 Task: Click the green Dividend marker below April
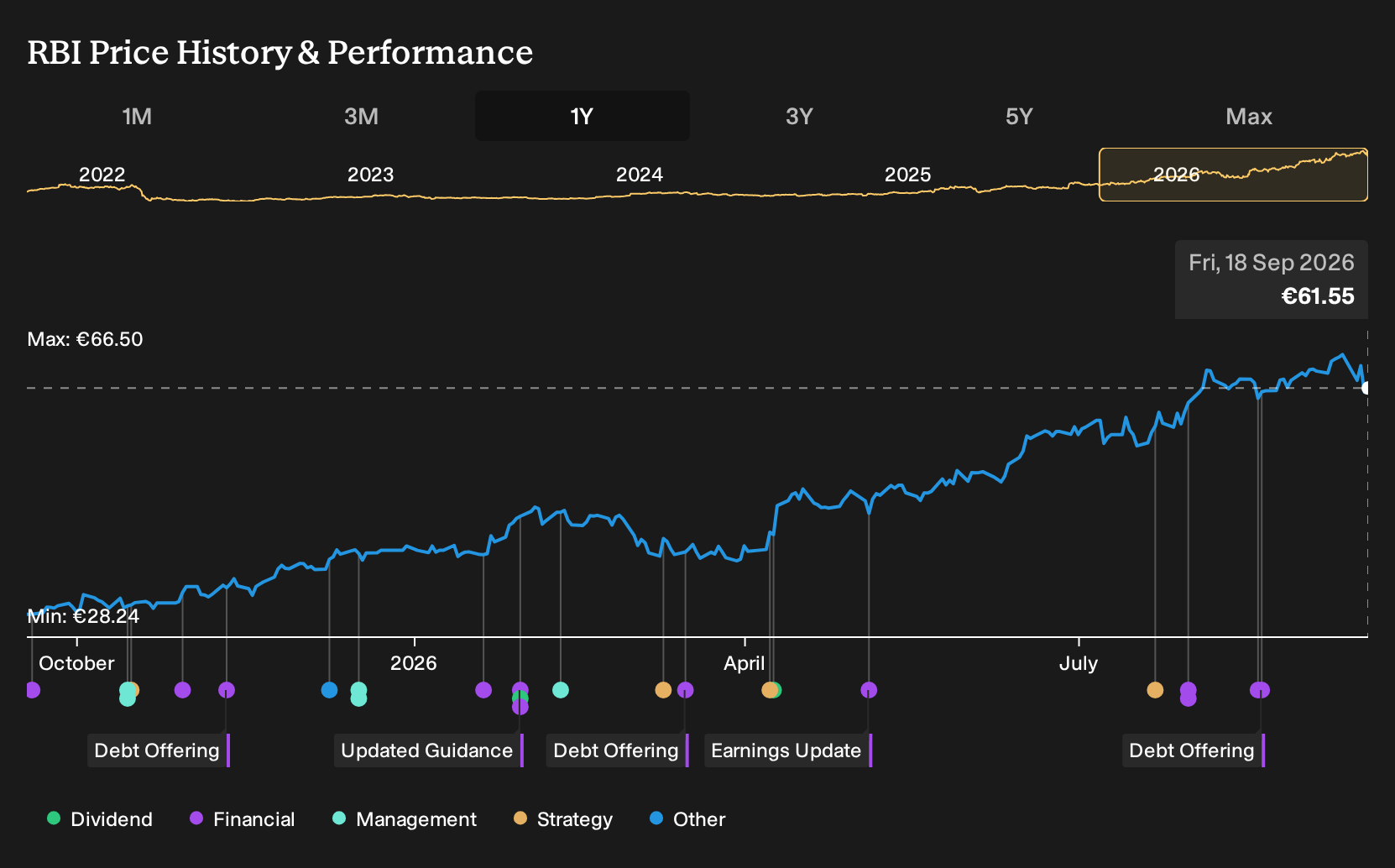point(777,690)
